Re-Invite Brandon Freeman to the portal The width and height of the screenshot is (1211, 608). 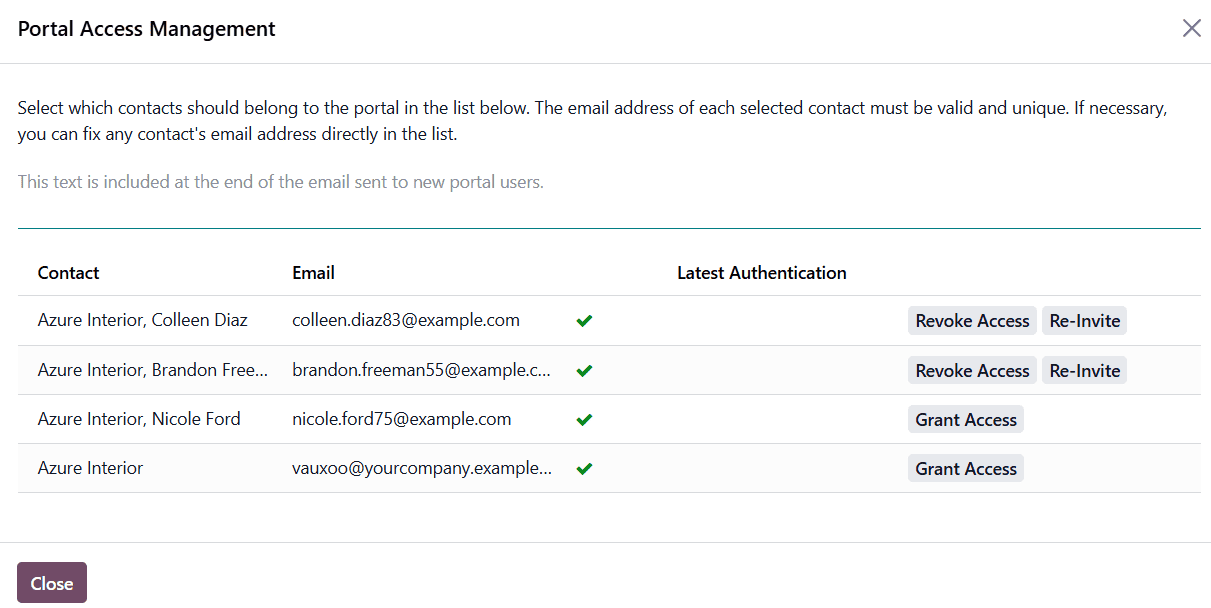(1084, 371)
